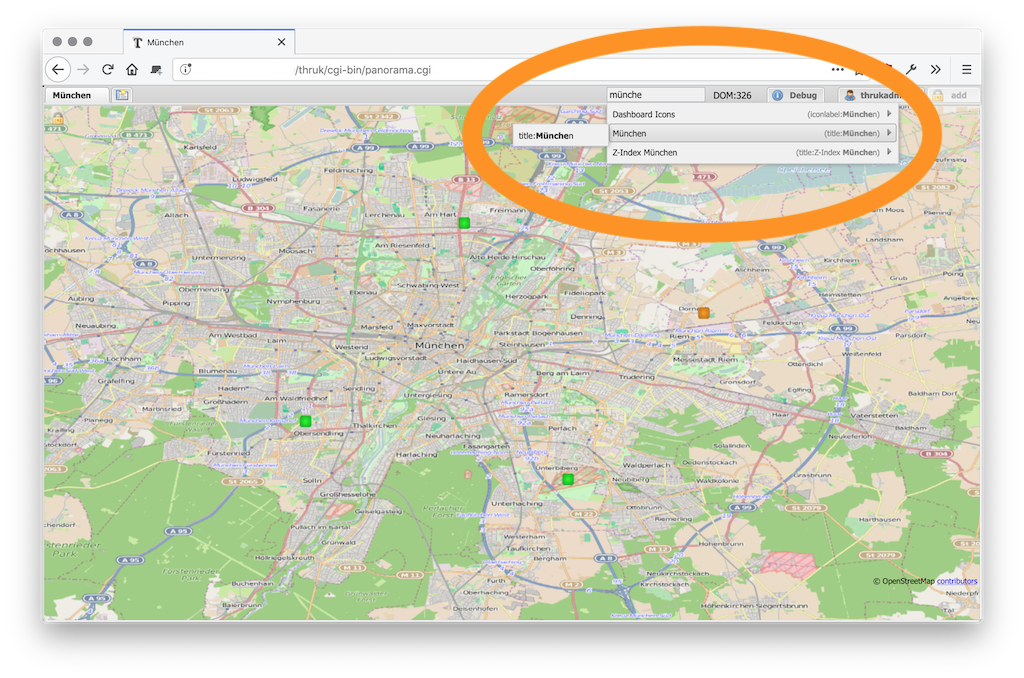Expand the Dashboard Icons result submenu arrow
The width and height of the screenshot is (1024, 678).
(x=889, y=114)
